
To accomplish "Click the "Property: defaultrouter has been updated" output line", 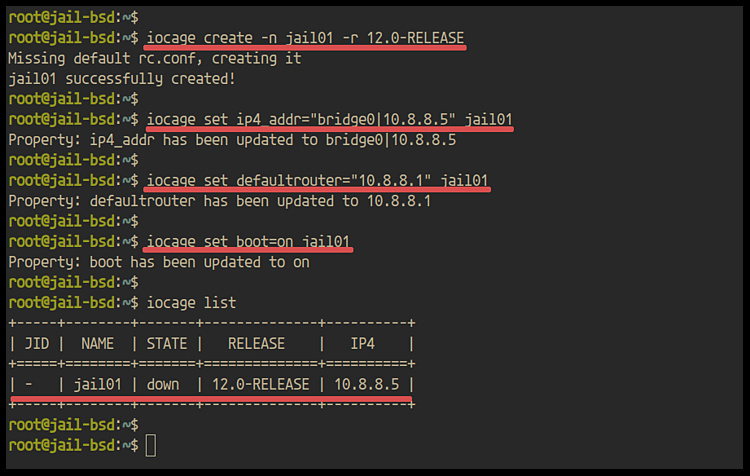I will [220, 201].
